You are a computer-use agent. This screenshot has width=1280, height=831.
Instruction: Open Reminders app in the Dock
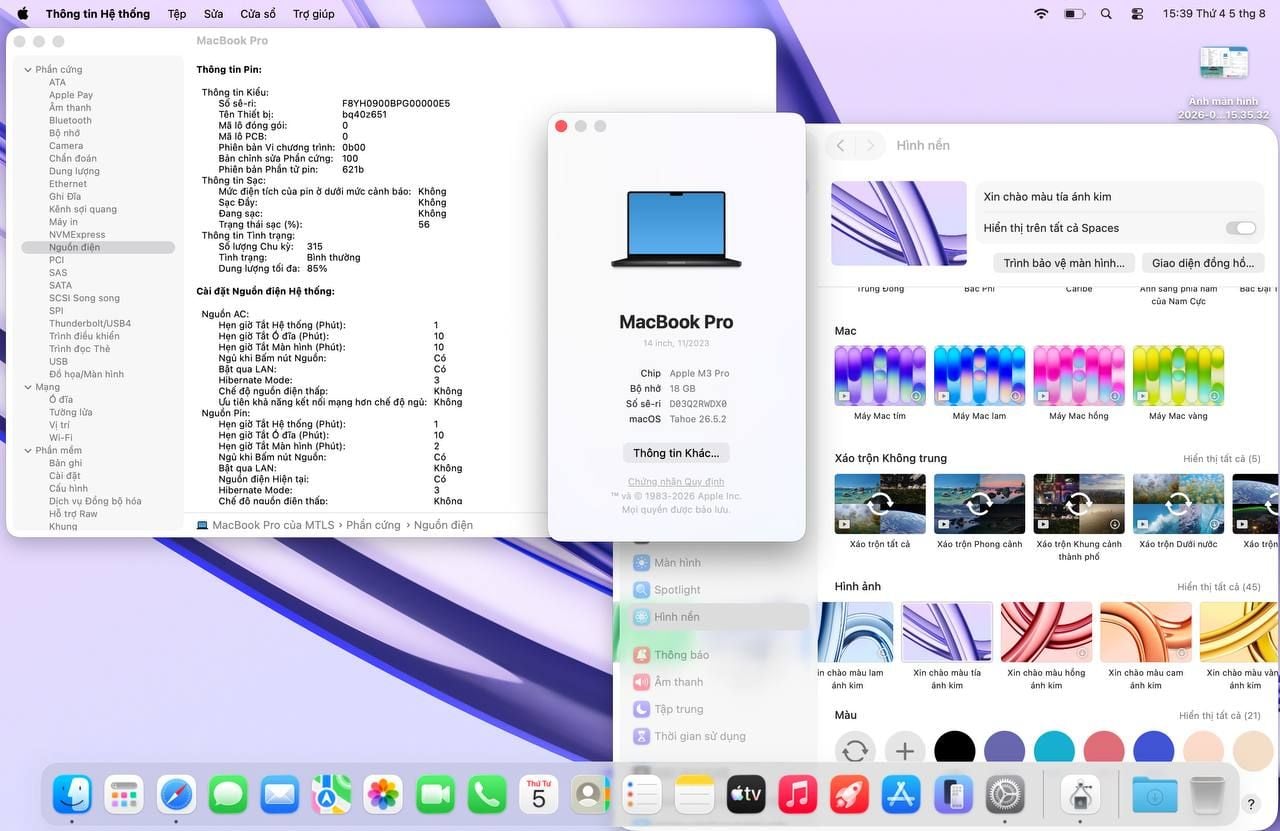tap(642, 795)
